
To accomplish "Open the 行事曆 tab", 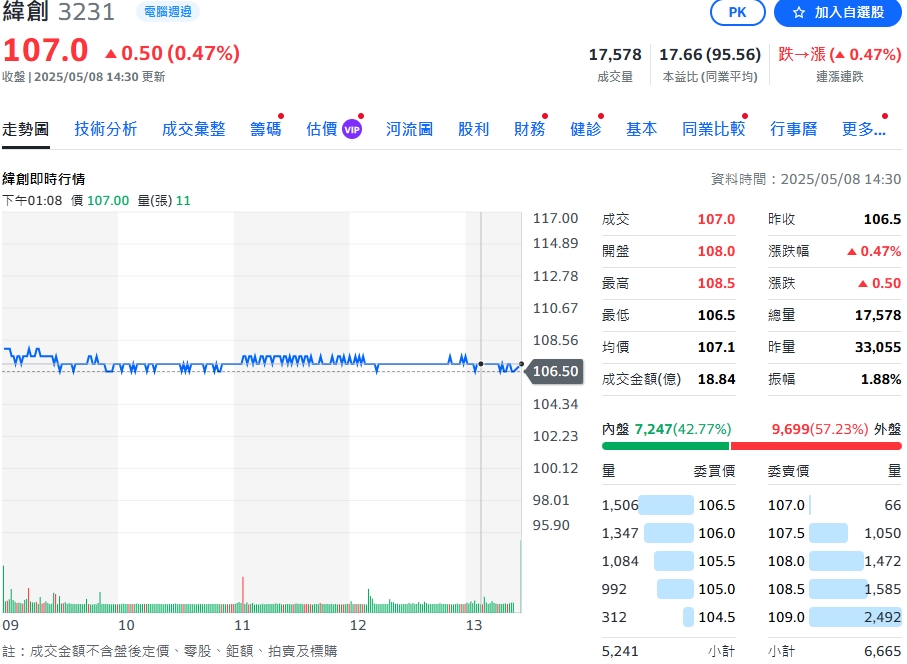I will 793,129.
